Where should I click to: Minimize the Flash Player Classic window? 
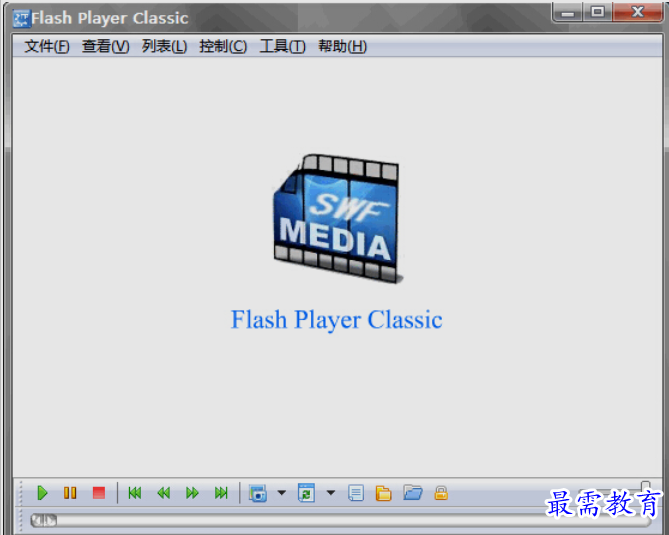[567, 12]
